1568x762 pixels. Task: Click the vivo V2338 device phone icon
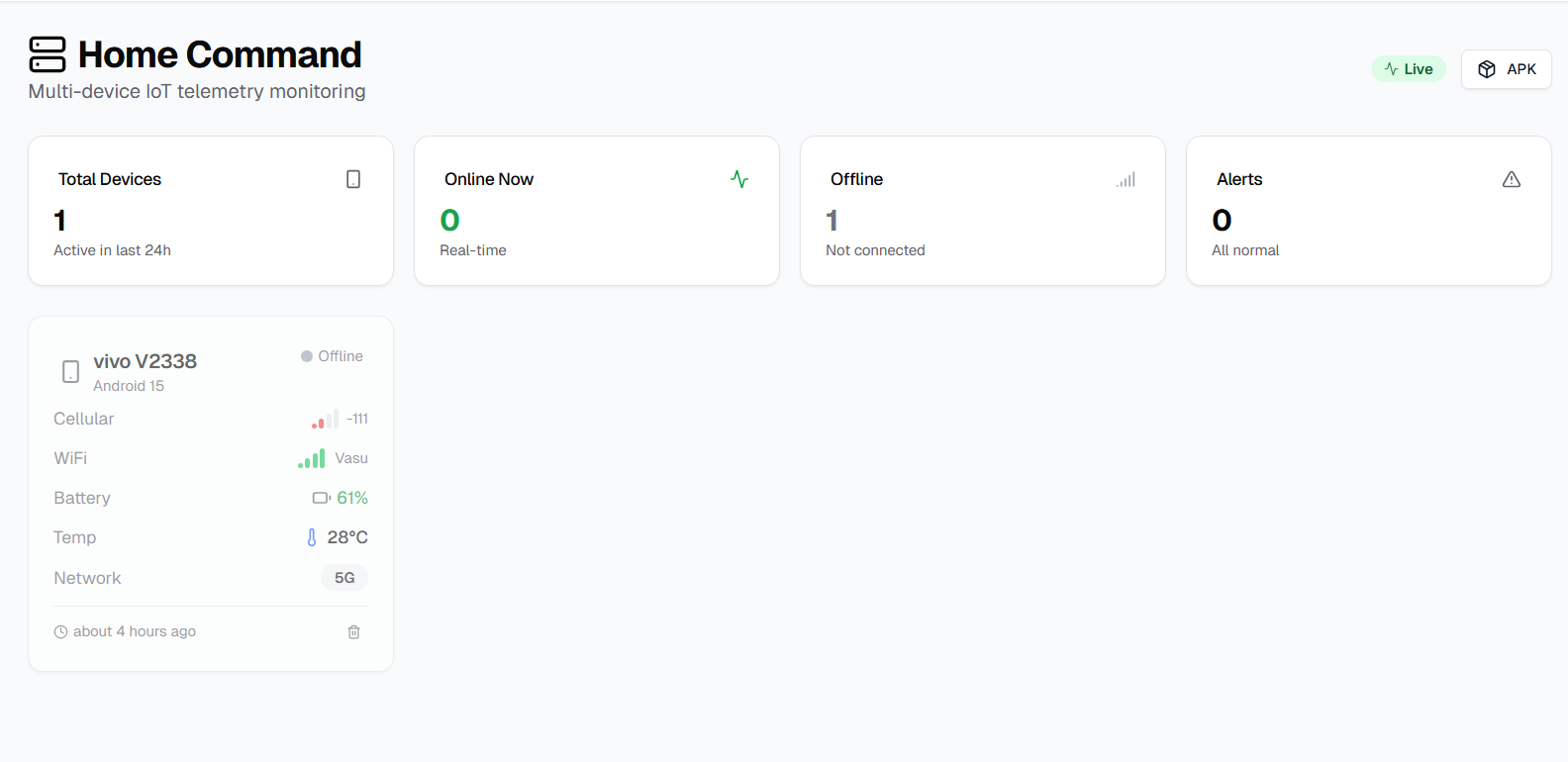tap(70, 371)
